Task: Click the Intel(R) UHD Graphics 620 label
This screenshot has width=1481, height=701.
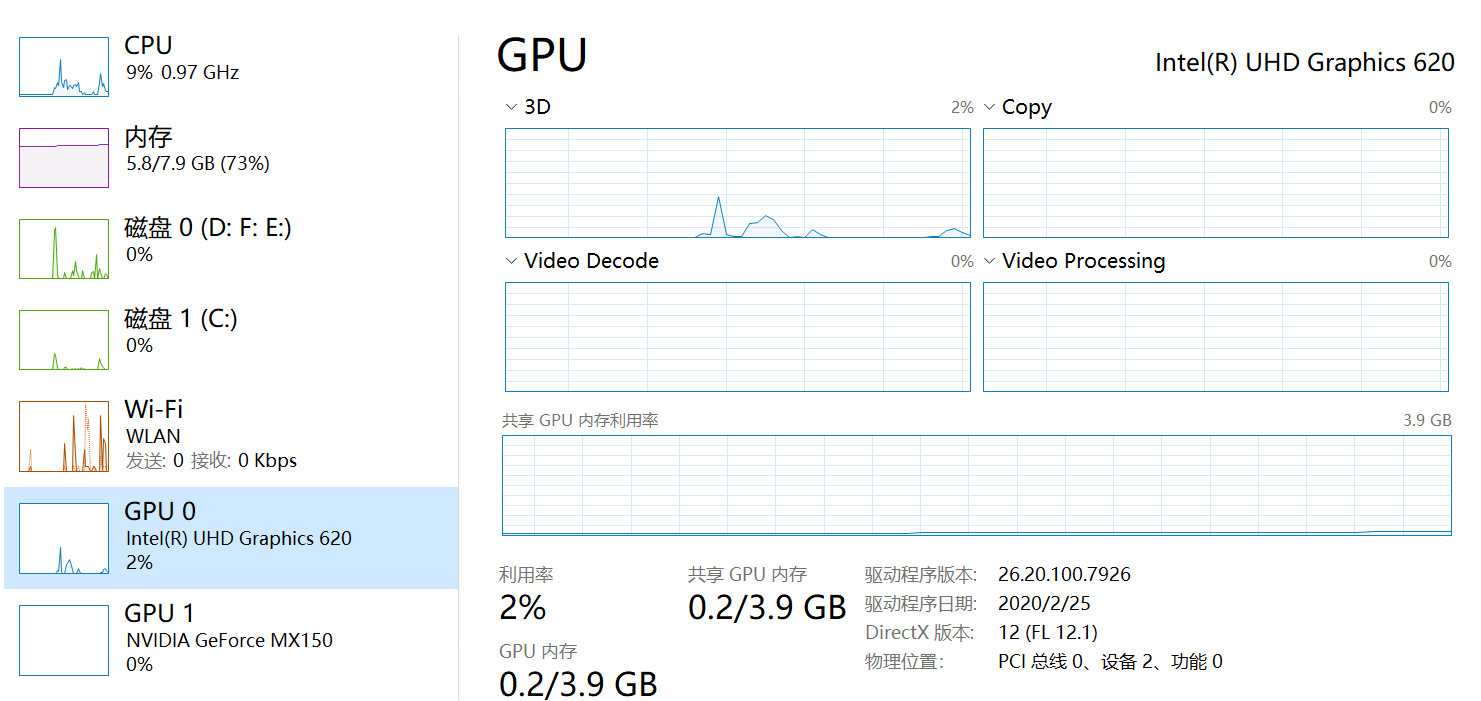Action: point(1305,62)
